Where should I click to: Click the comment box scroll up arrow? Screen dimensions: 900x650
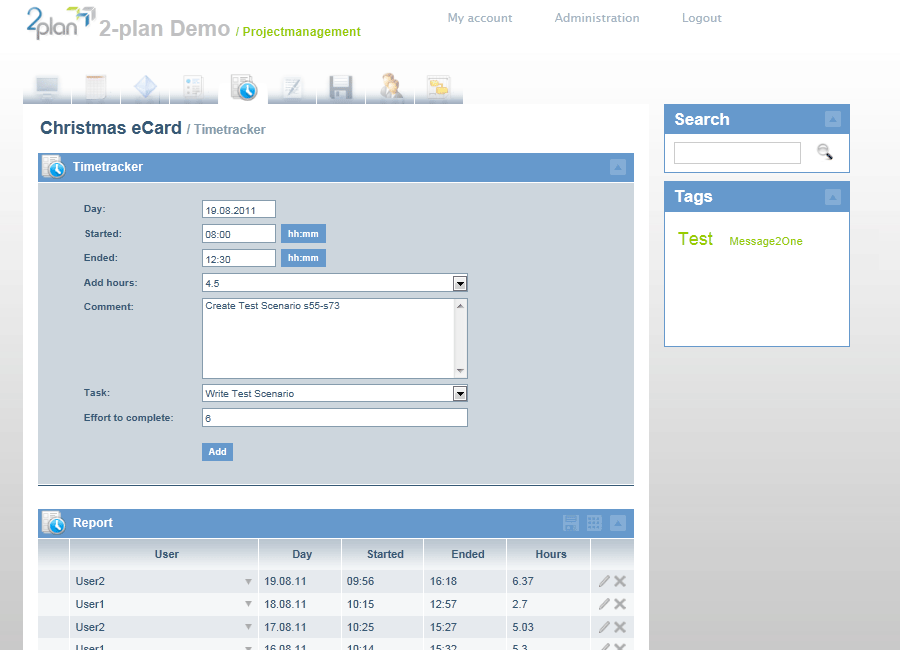(x=460, y=306)
